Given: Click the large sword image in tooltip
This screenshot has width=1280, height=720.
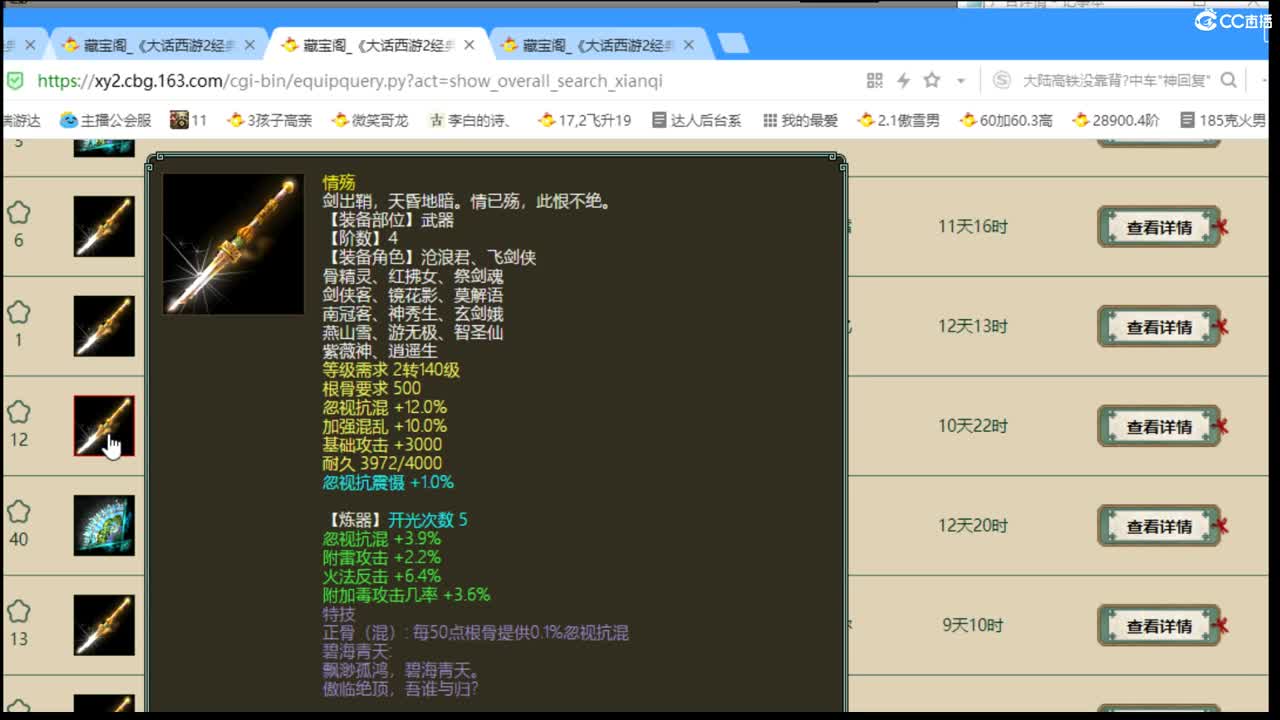Looking at the screenshot, I should pos(233,245).
